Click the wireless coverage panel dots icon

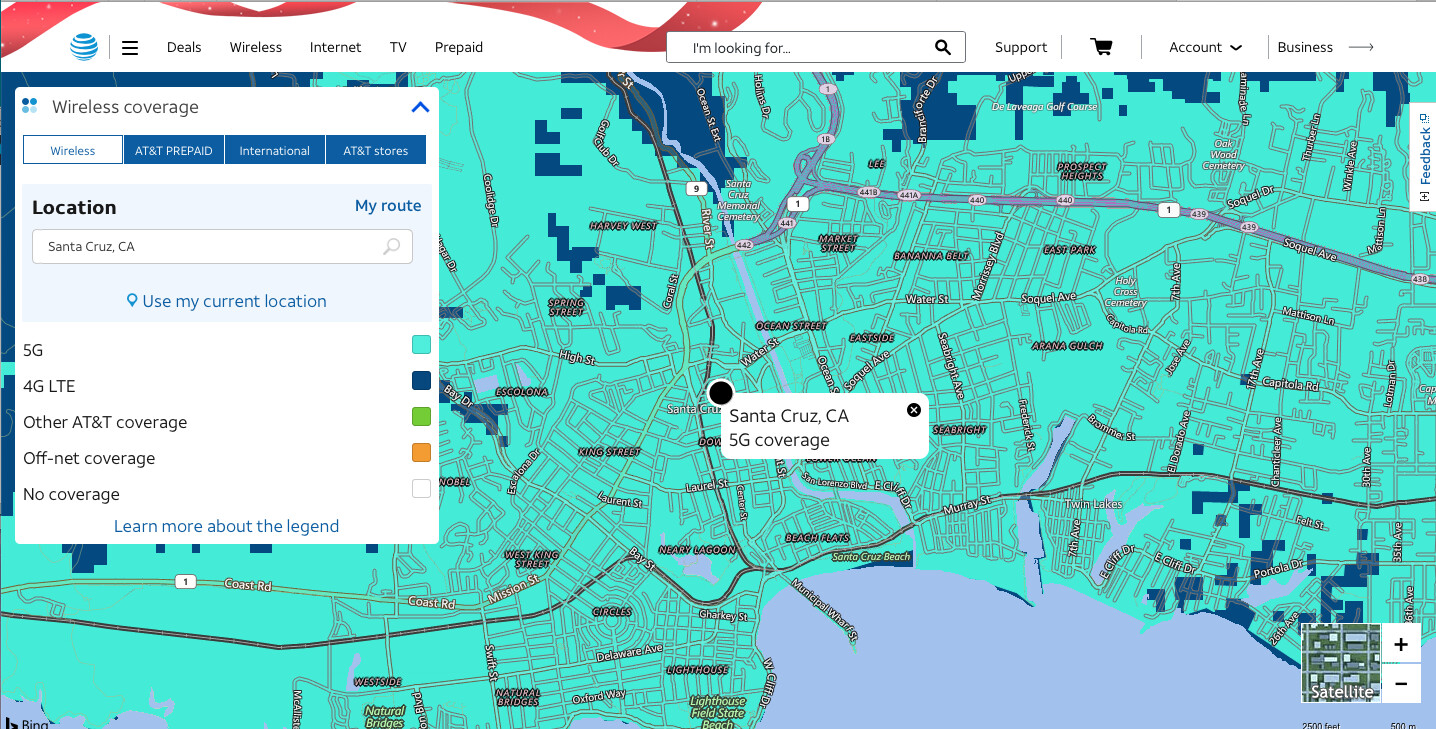tap(30, 106)
